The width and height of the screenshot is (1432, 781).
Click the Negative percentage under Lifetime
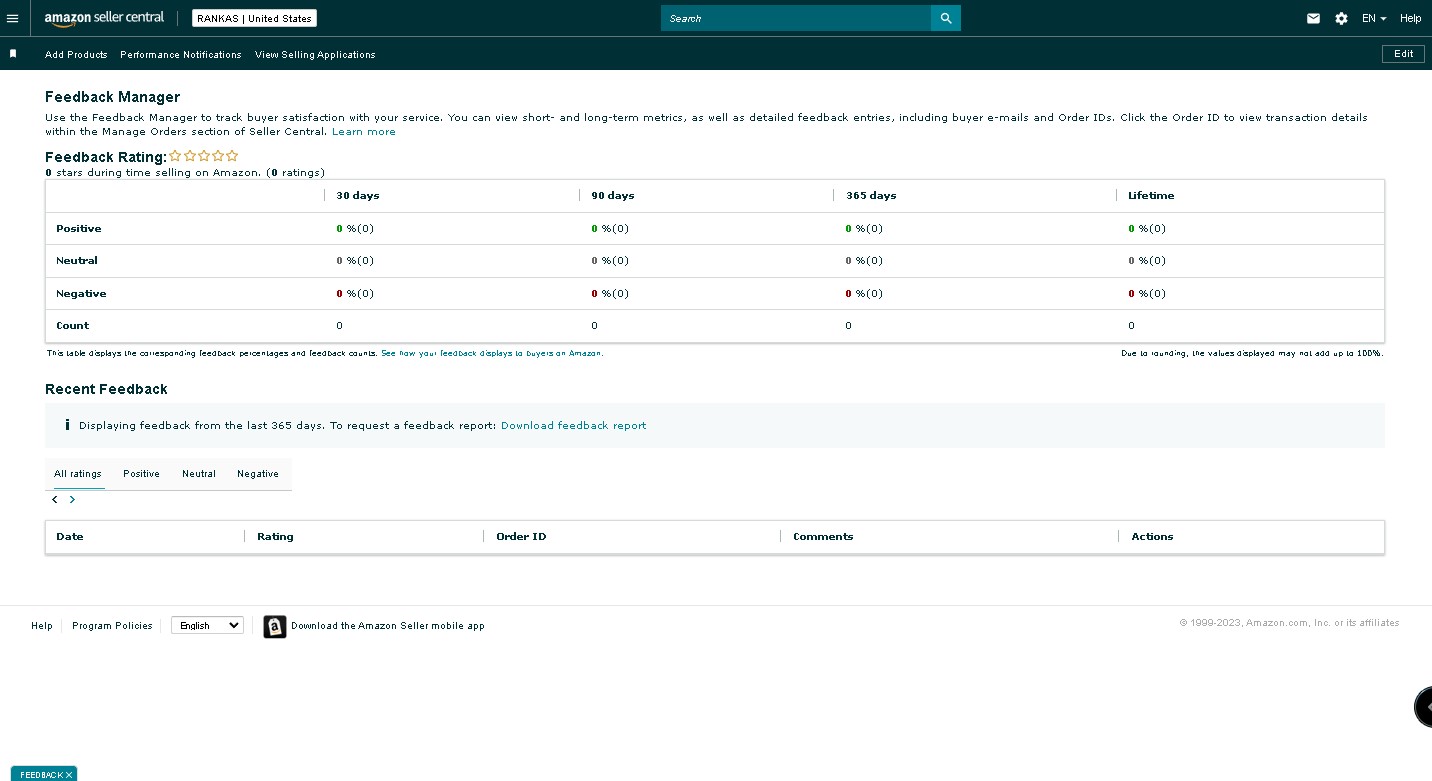1147,294
